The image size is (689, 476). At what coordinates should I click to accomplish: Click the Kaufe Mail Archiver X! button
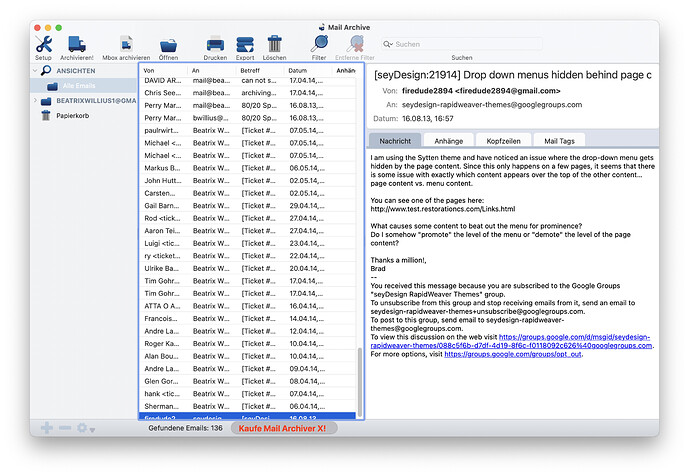pyautogui.click(x=283, y=428)
